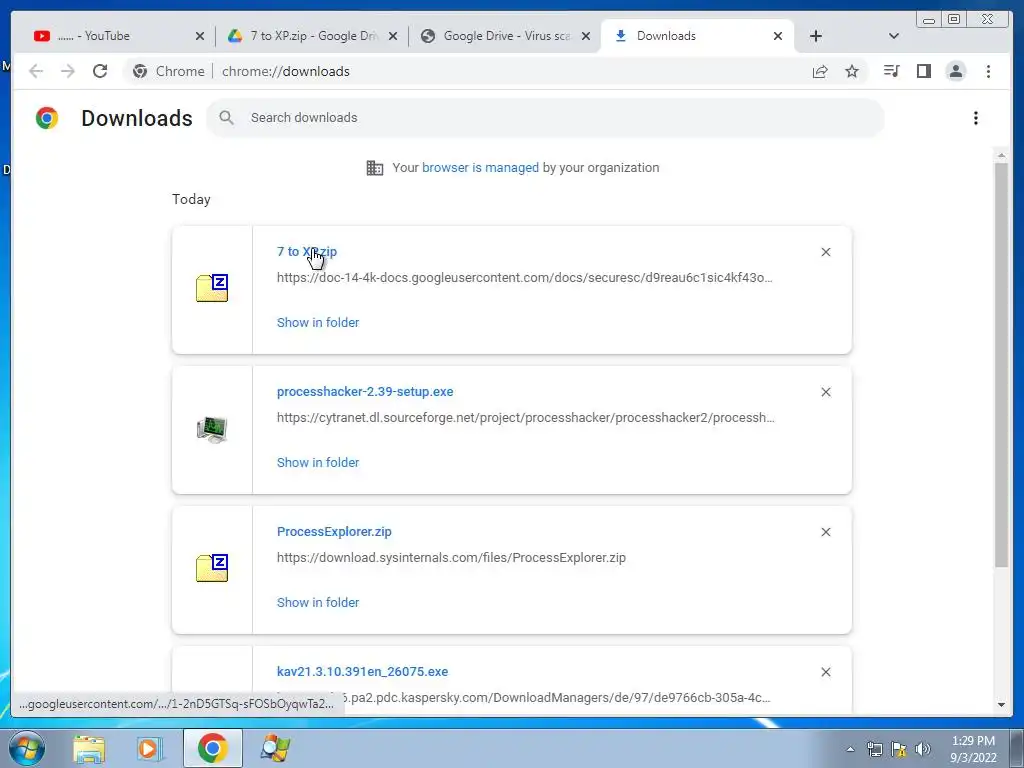This screenshot has height=768, width=1024.
Task: Remove ProcessExplorer.zip from the list
Action: [825, 532]
